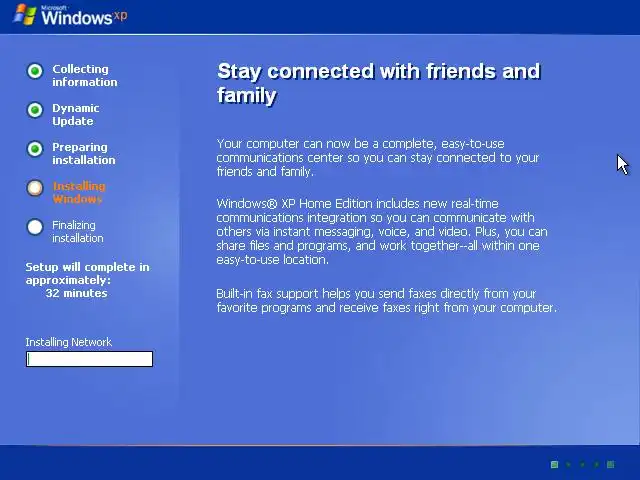Click the '32 minutes' time estimate
The image size is (640, 480).
click(76, 293)
